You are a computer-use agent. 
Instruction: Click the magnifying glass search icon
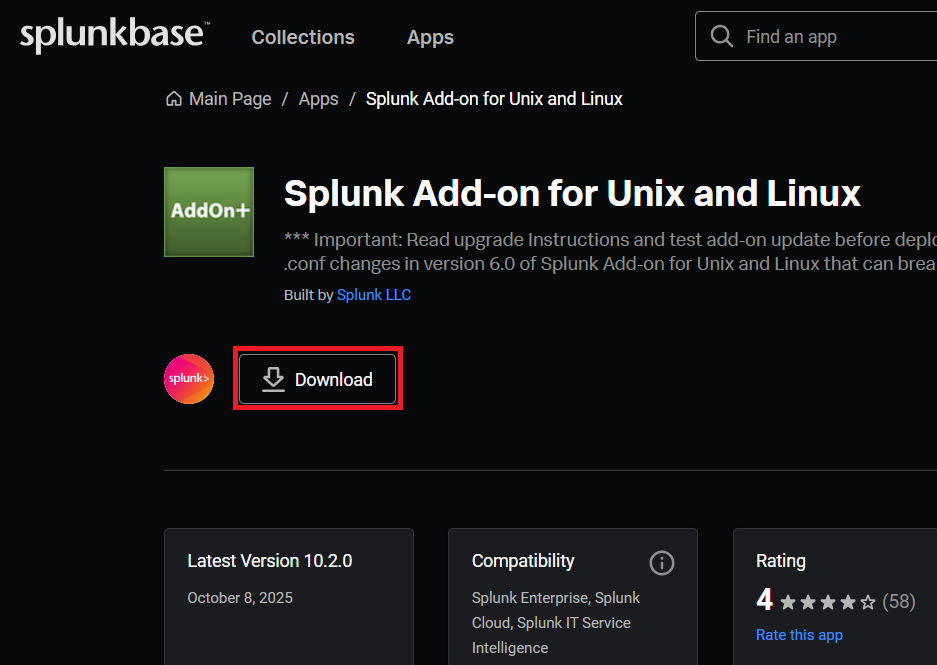pyautogui.click(x=721, y=37)
